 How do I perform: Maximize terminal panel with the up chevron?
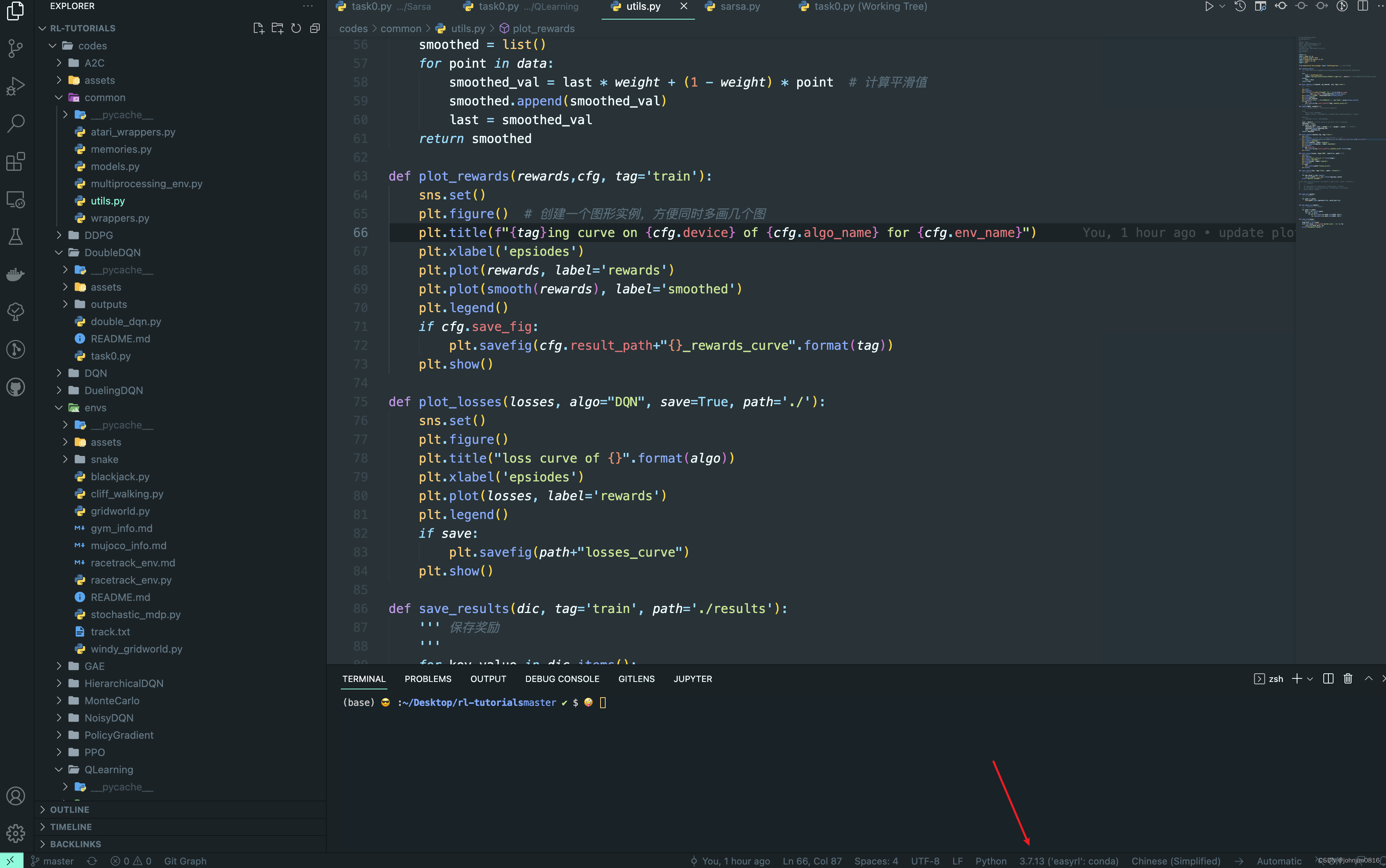click(x=1369, y=678)
